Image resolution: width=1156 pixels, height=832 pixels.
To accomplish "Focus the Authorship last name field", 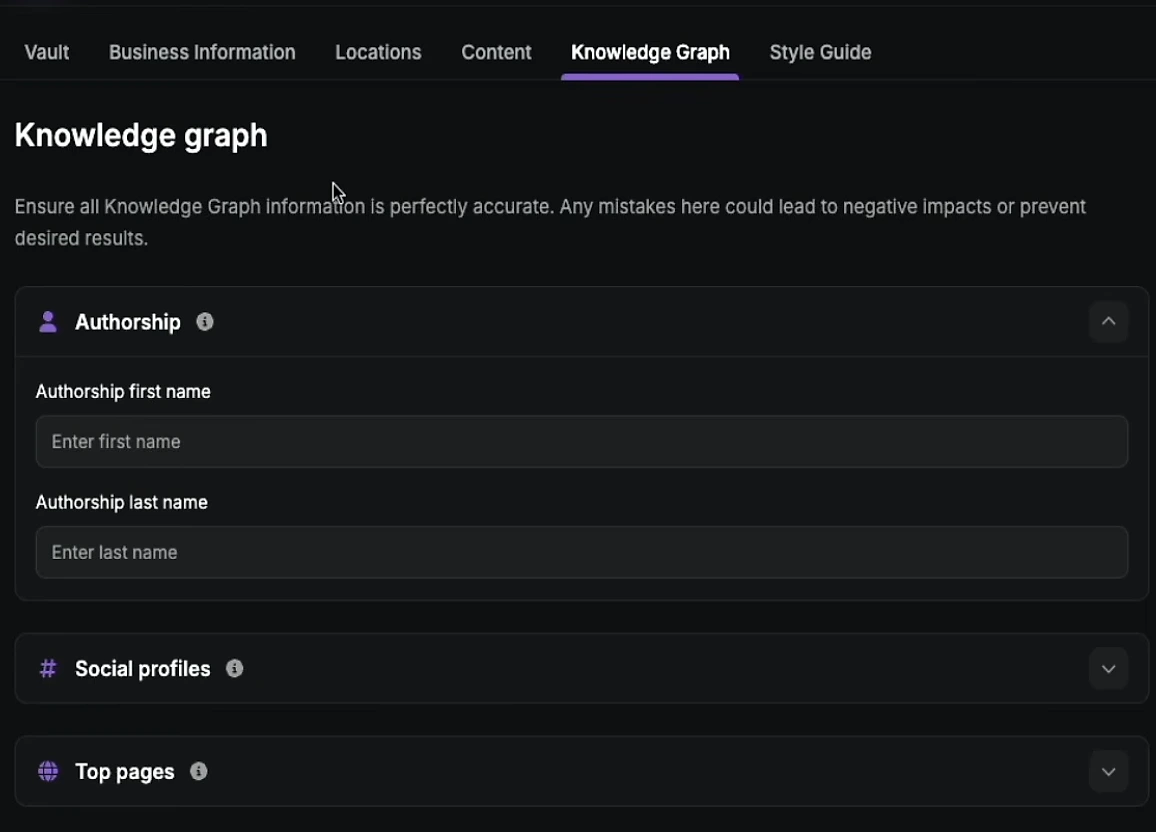I will (582, 552).
